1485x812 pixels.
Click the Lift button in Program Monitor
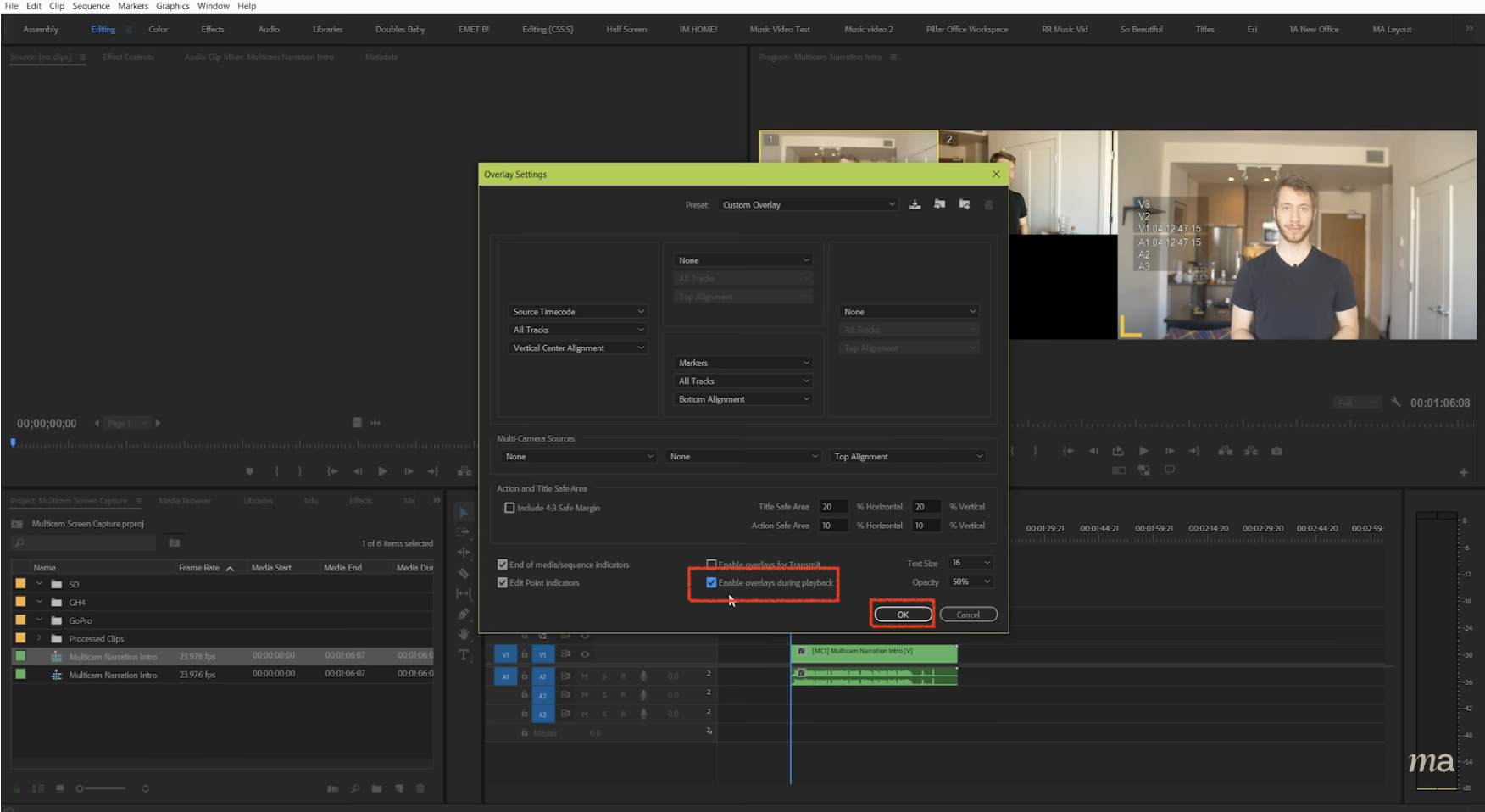coord(1226,451)
